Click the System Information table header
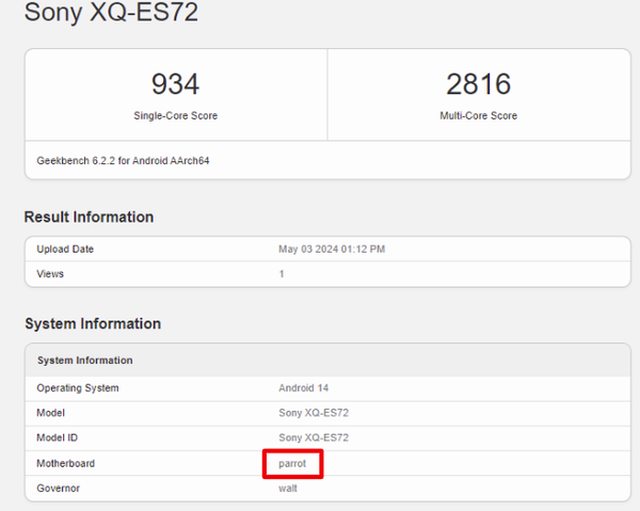640x511 pixels. tap(85, 360)
